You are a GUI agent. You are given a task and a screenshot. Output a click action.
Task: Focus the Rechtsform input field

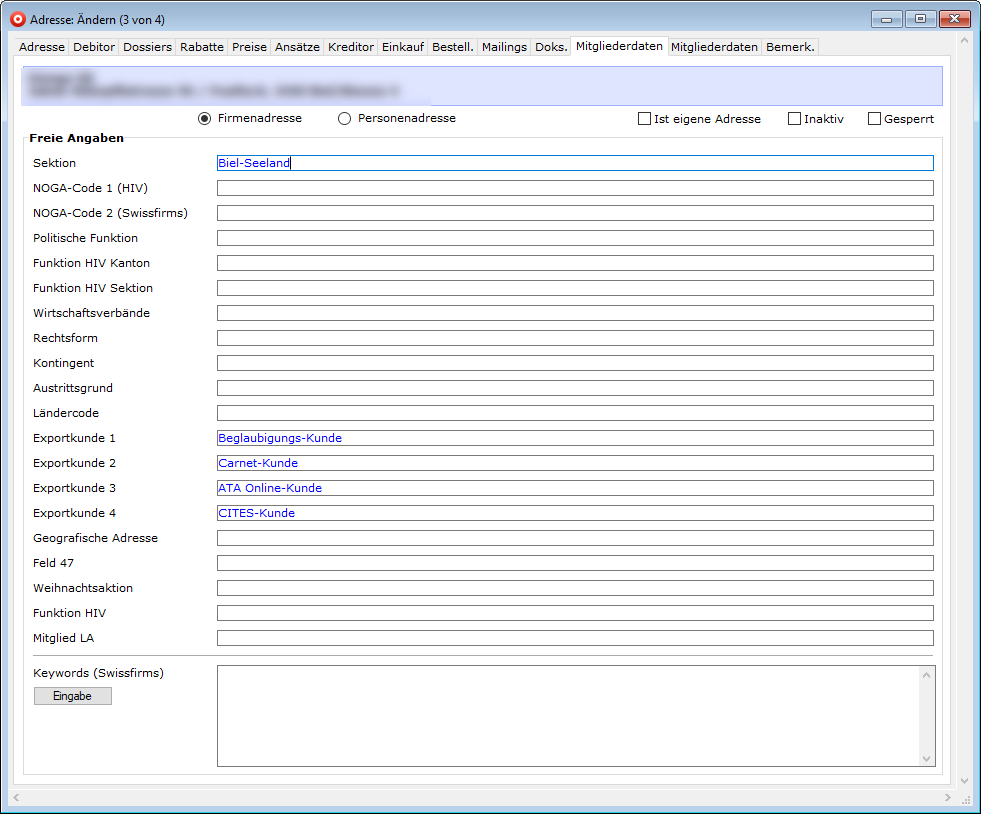coord(574,338)
